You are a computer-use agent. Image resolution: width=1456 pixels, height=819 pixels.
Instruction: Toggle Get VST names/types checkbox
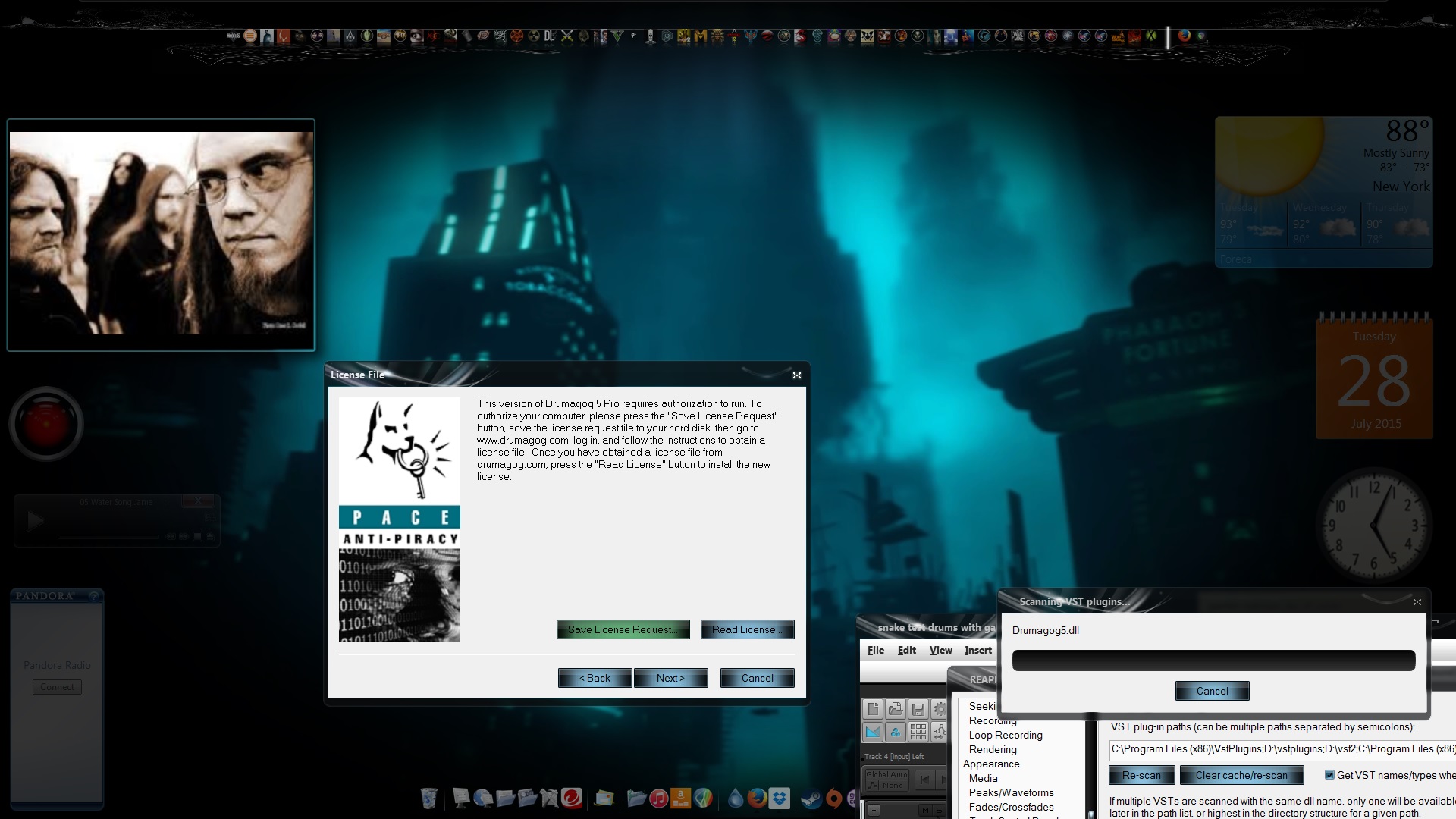pos(1329,775)
